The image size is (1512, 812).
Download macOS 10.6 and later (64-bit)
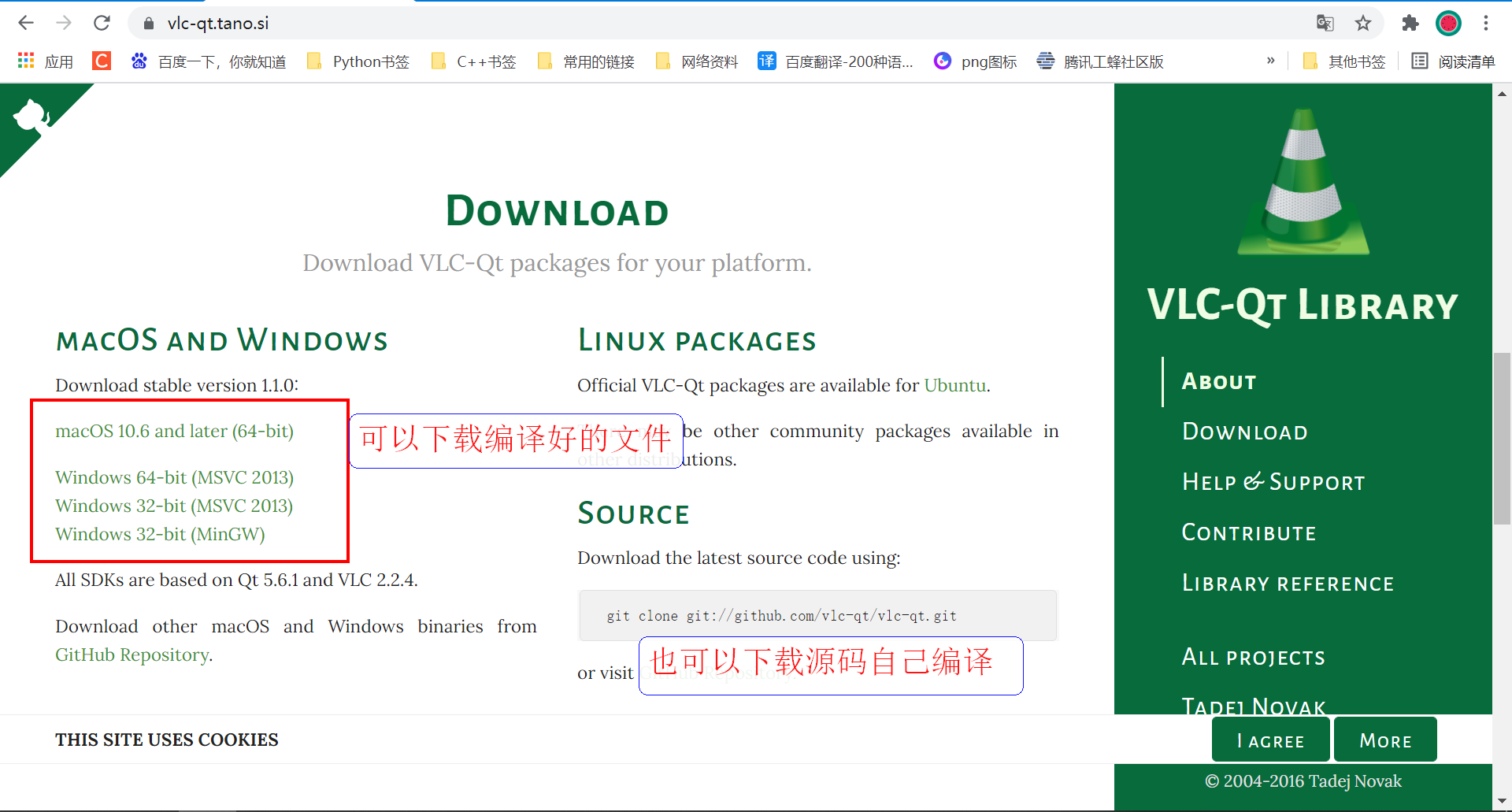[174, 431]
